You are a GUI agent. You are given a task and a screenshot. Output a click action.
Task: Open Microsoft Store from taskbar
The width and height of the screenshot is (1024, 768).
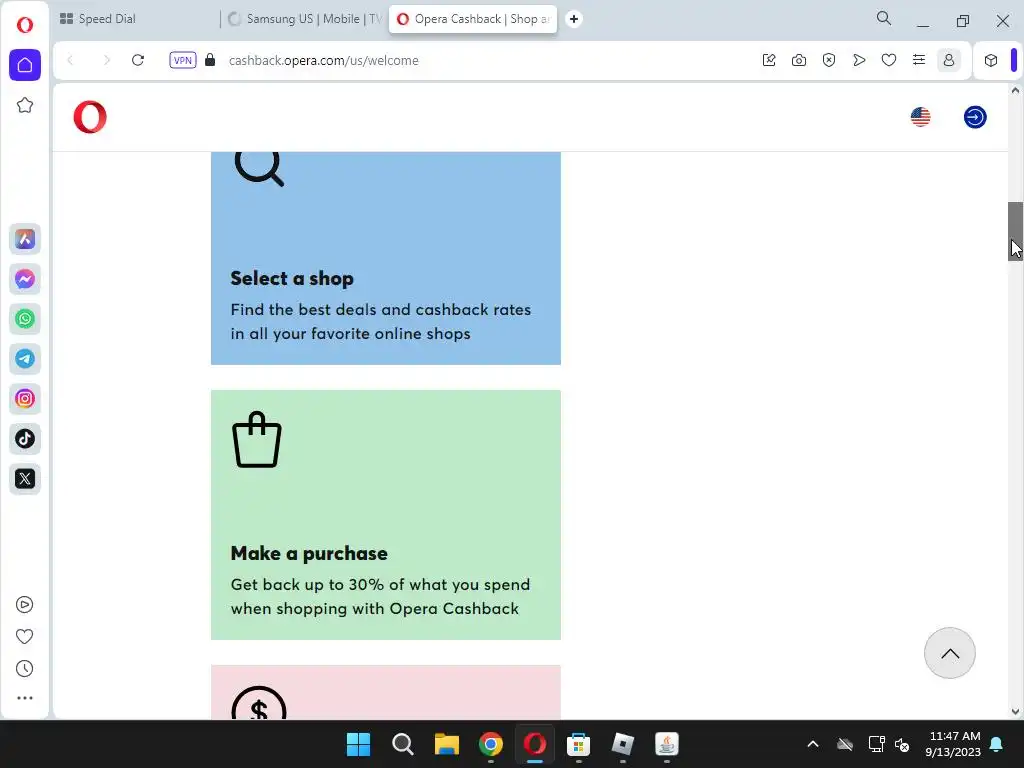[x=579, y=744]
